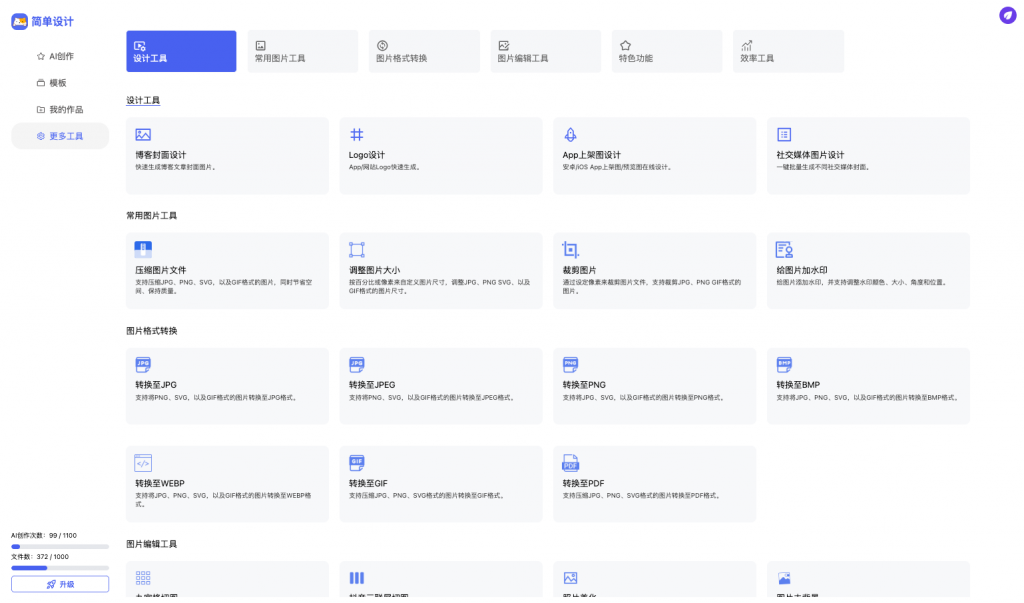Click the 简单设计 logo icon
Screen dimensions: 1024x603
click(20, 22)
